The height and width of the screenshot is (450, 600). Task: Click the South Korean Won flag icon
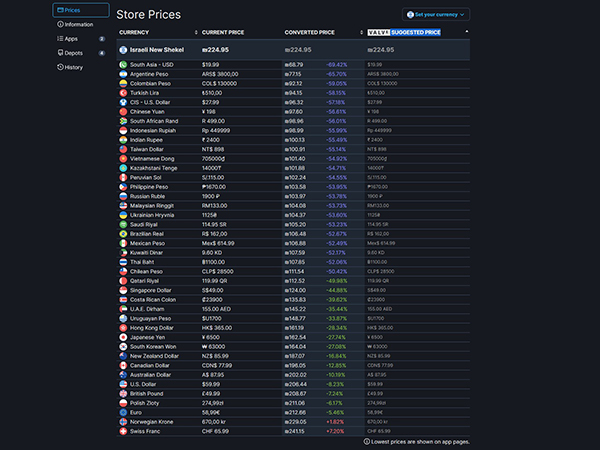tap(123, 347)
